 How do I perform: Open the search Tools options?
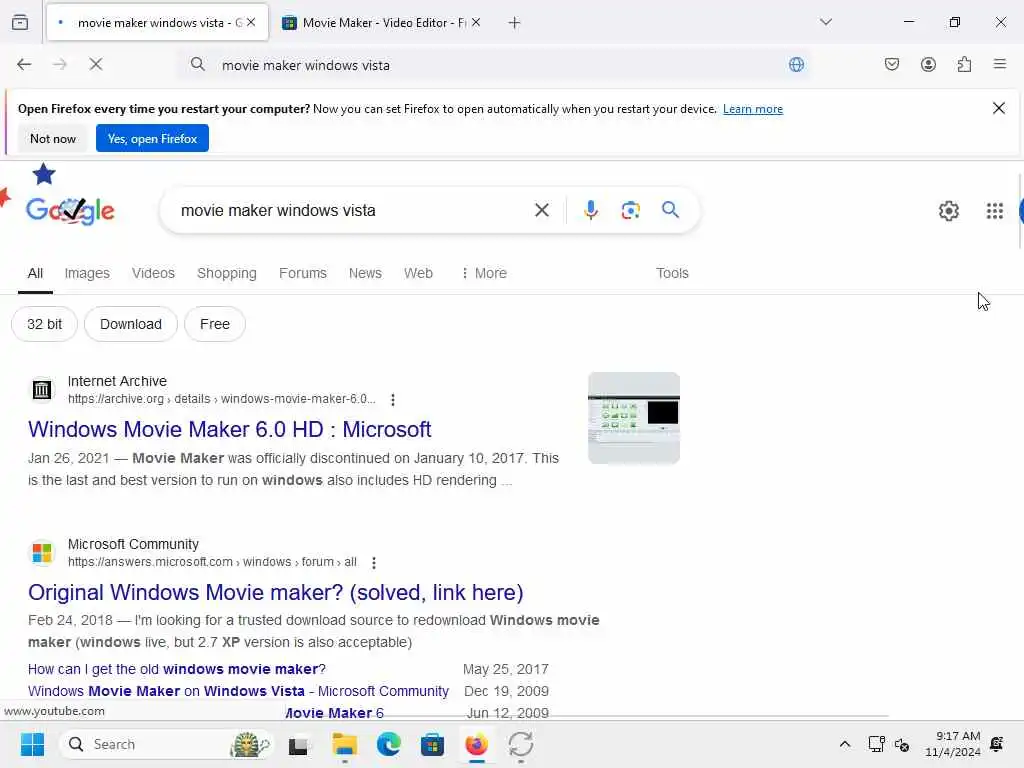[672, 273]
